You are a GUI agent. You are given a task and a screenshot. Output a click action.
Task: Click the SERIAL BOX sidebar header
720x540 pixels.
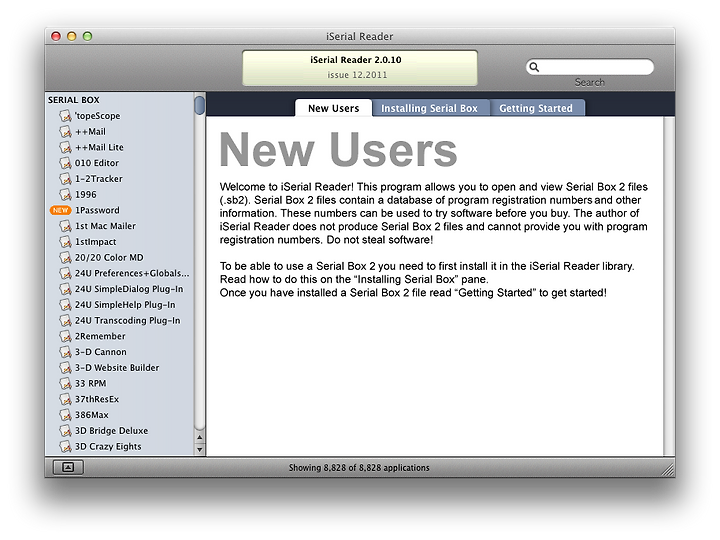[74, 100]
